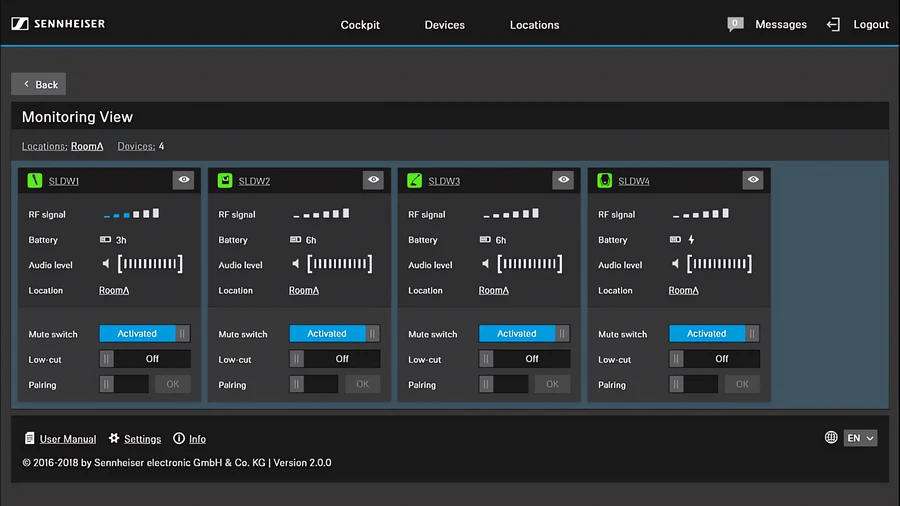
Task: Deactivate the SLDW1 mute switch
Action: point(145,333)
